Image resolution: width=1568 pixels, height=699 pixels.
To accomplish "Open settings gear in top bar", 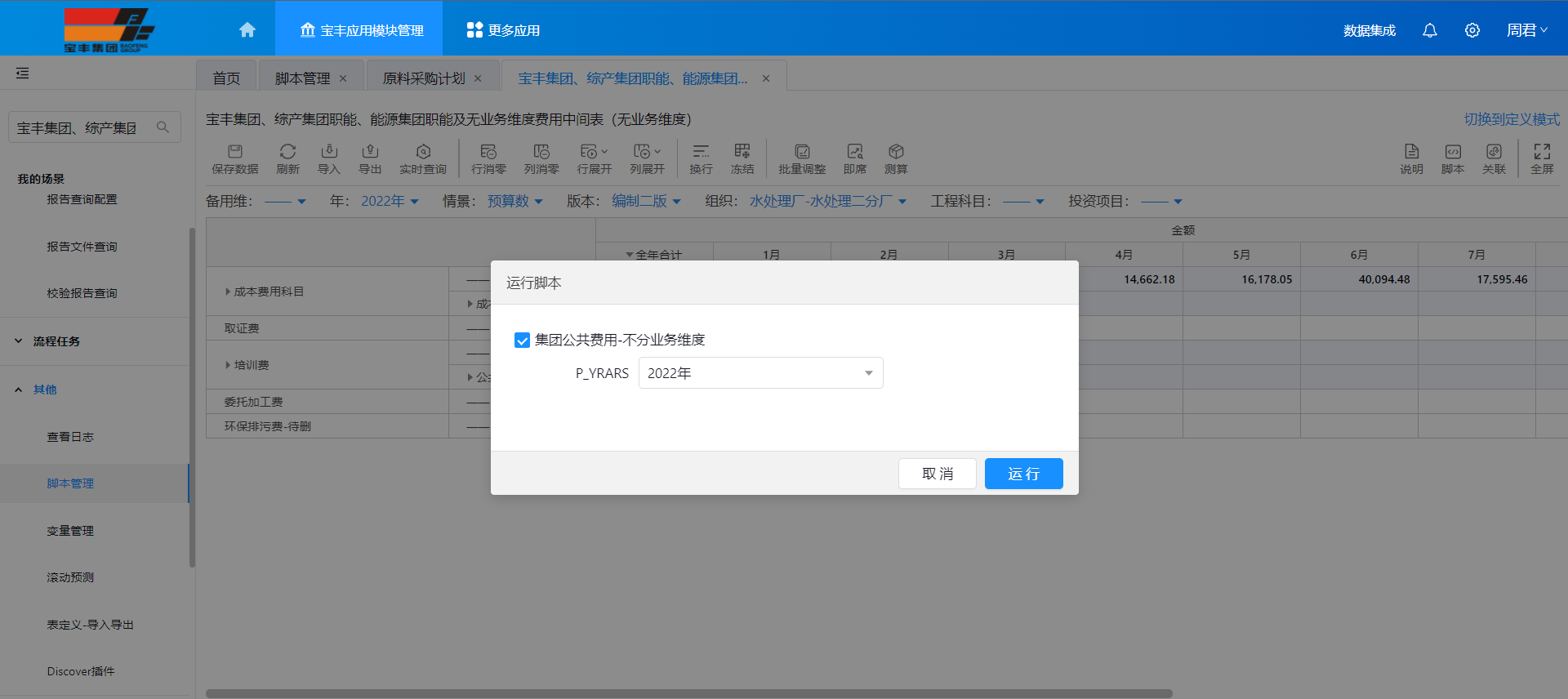I will click(x=1472, y=30).
